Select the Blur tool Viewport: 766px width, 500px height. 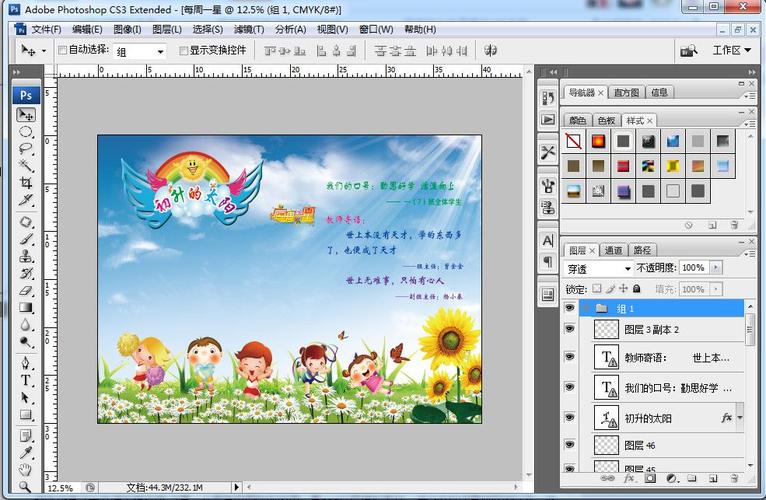(26, 325)
